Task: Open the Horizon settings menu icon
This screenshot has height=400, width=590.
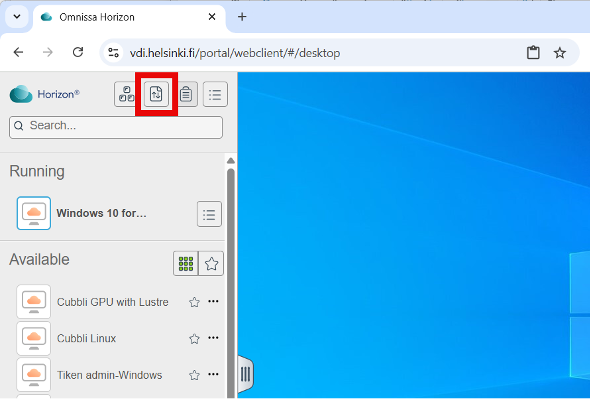Action: coord(215,94)
